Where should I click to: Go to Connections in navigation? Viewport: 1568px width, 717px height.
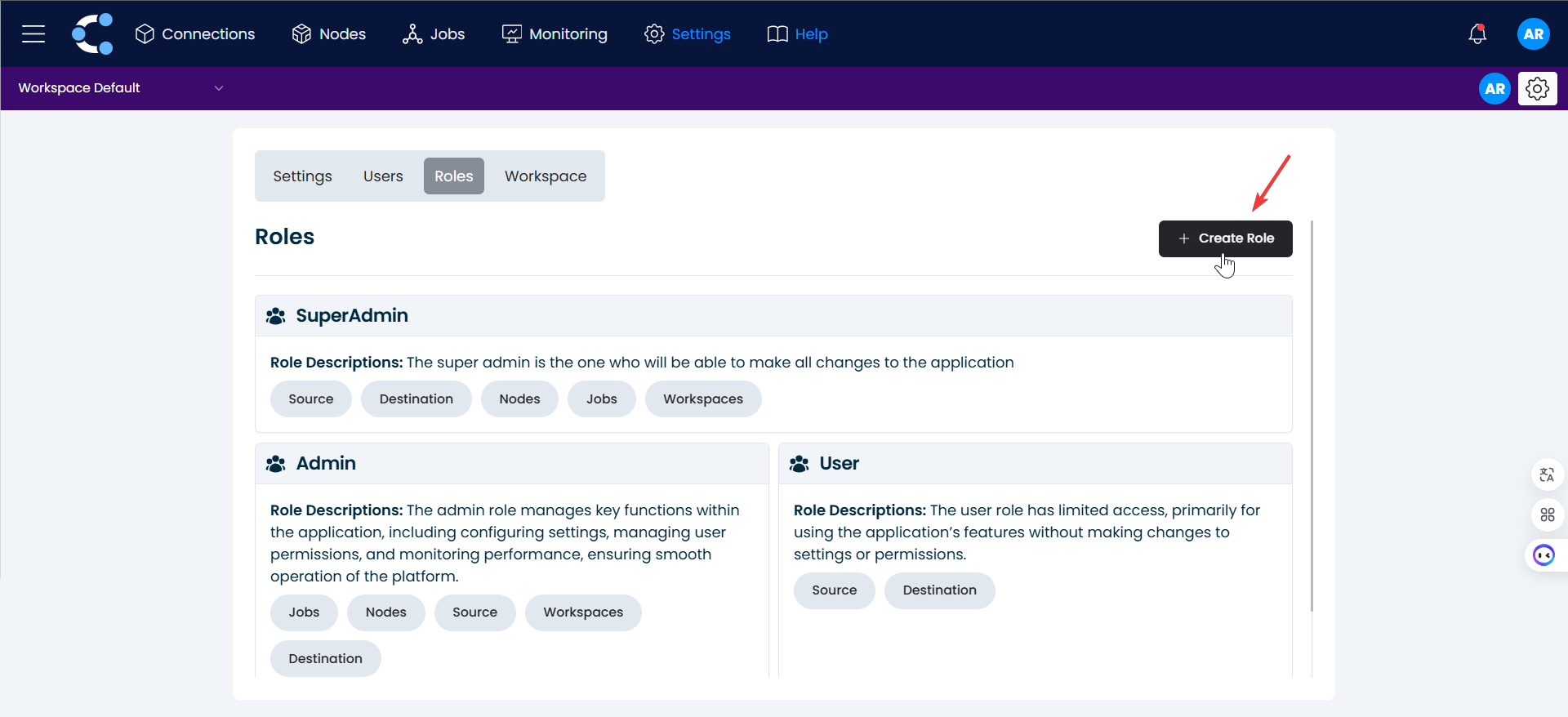(x=195, y=33)
